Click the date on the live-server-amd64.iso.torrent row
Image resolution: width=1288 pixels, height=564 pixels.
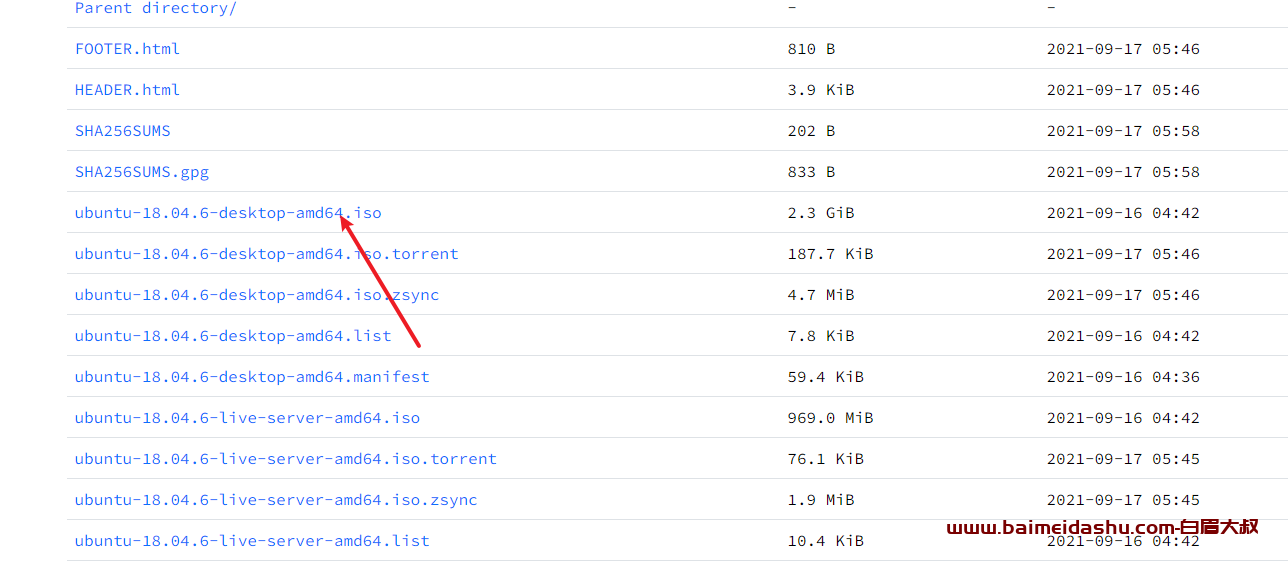1123,459
